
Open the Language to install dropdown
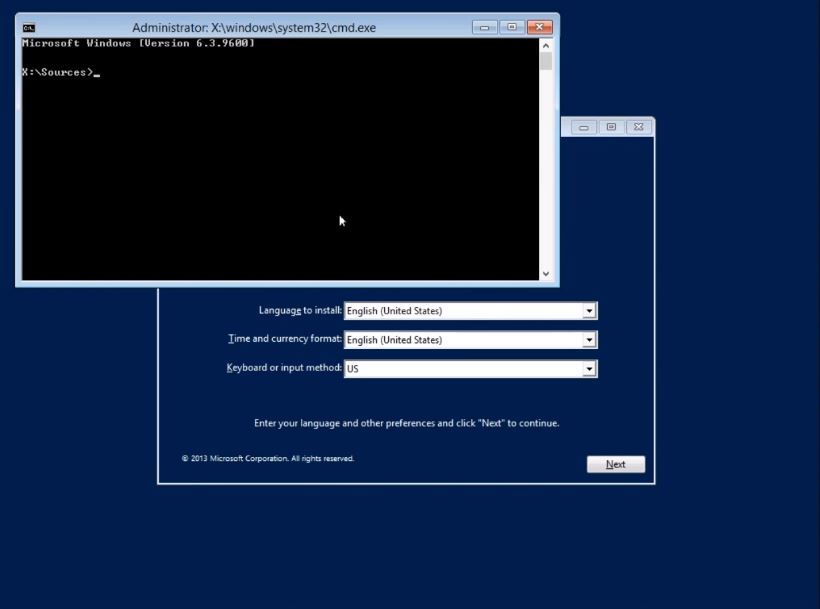[590, 310]
